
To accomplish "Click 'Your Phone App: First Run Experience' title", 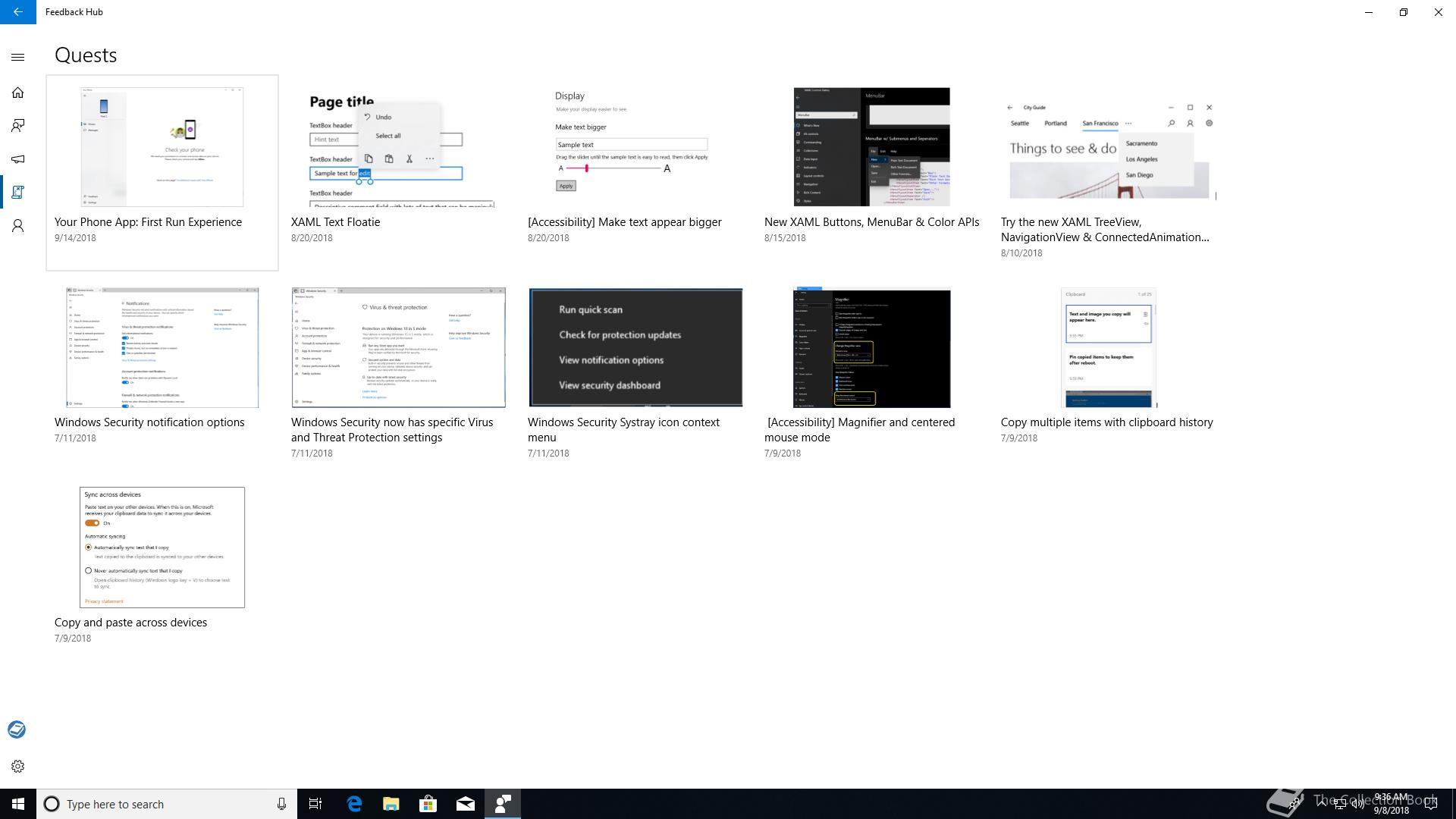I will click(148, 222).
